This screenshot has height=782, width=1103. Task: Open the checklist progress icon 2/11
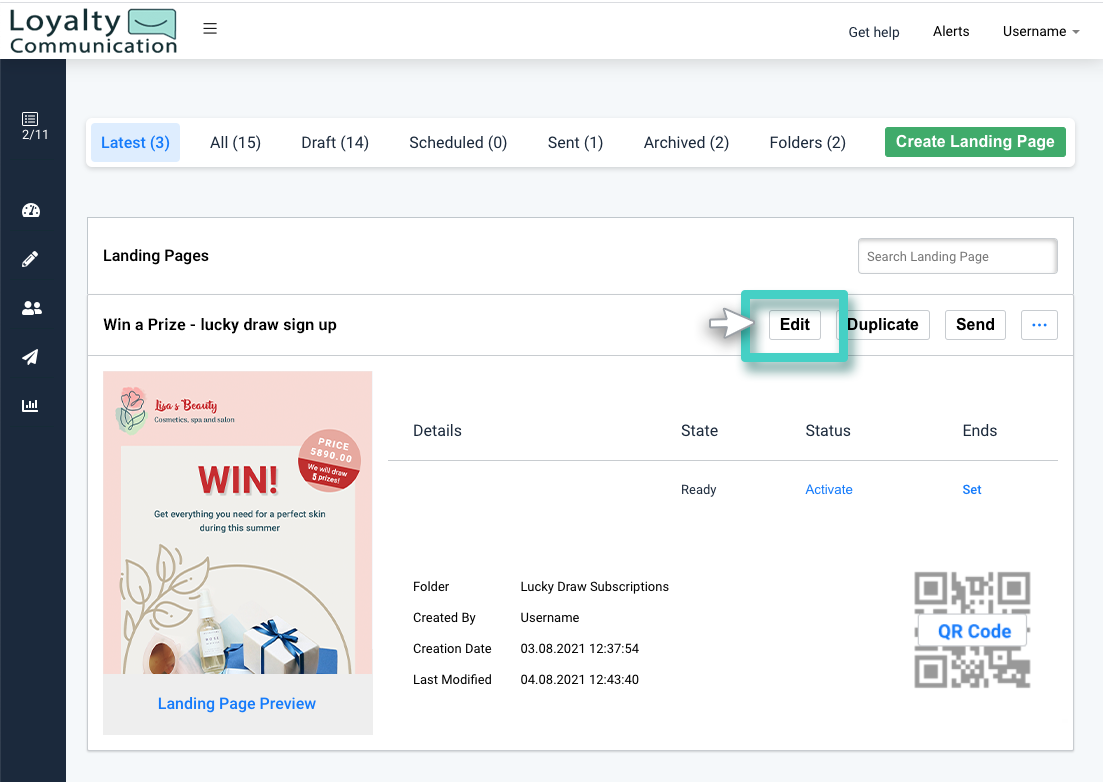tap(33, 126)
